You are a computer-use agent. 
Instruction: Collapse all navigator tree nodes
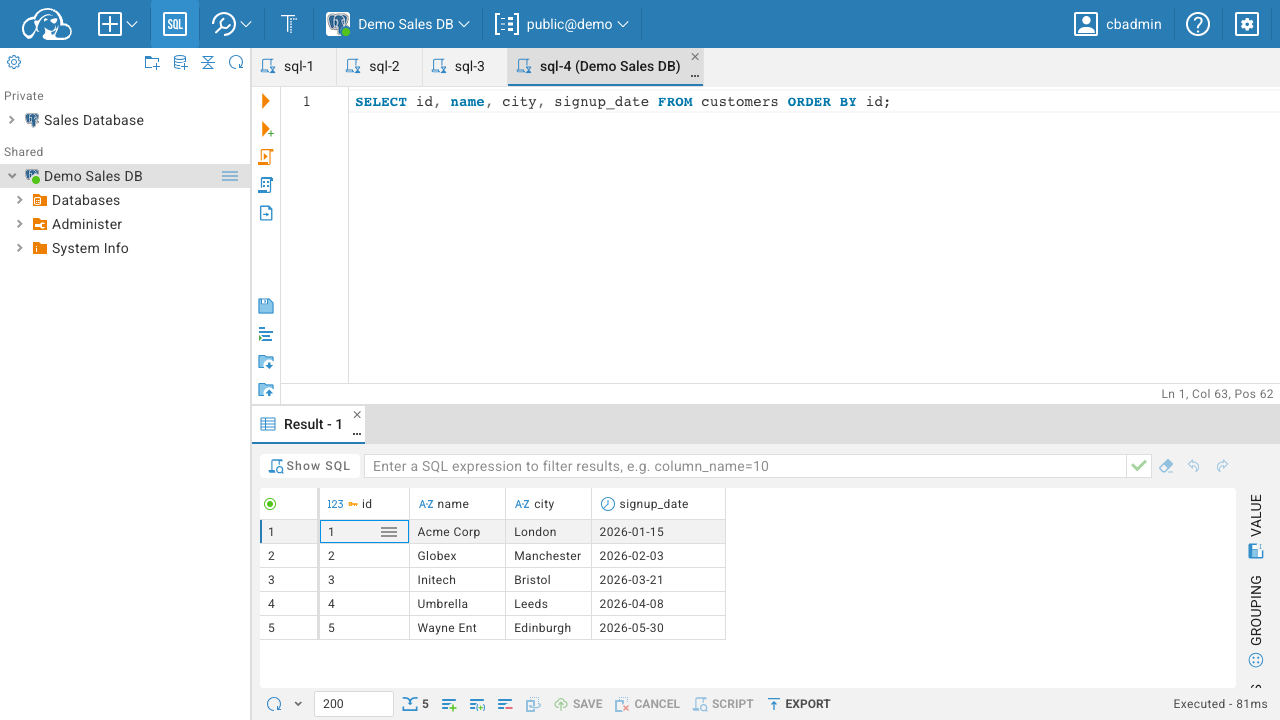(208, 62)
